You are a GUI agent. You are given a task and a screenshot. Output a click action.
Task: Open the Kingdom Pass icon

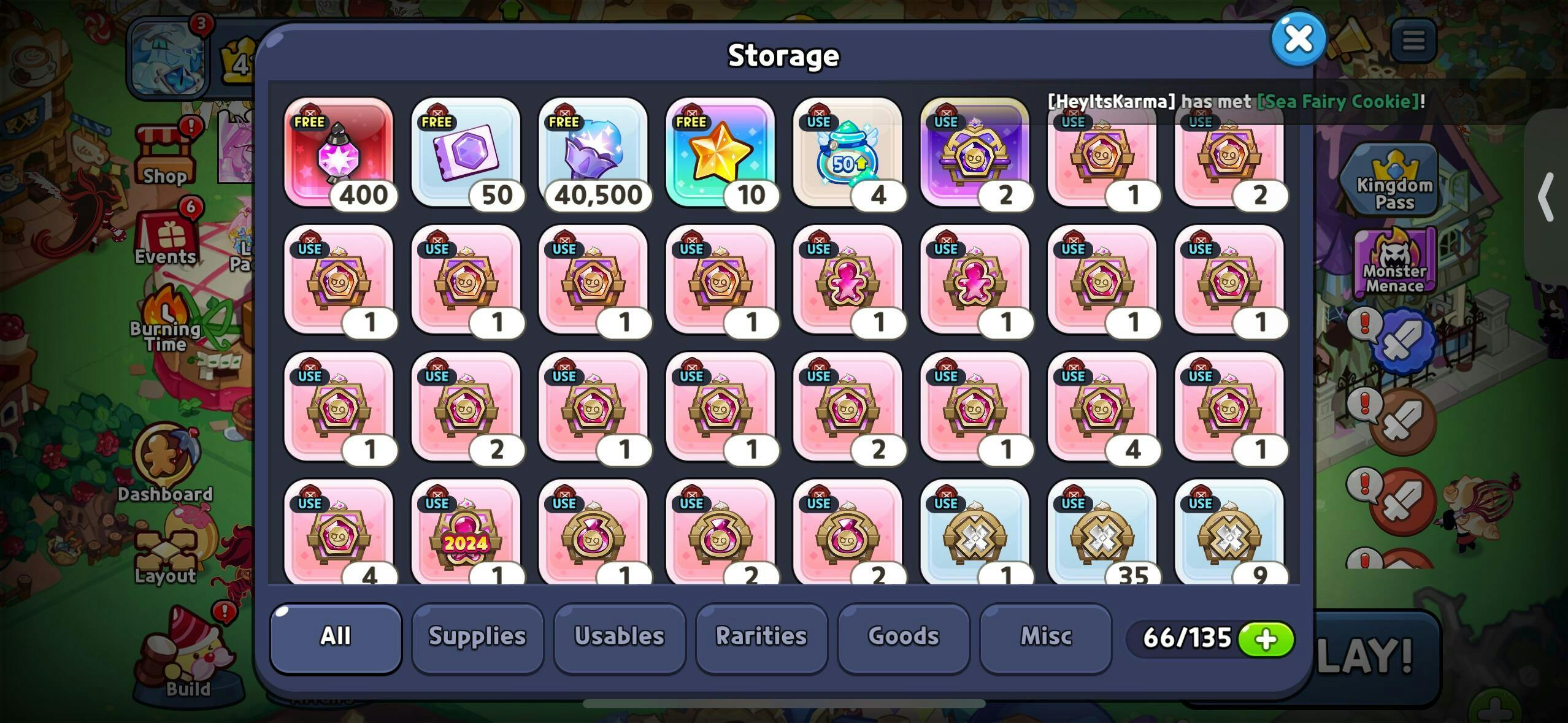point(1394,180)
